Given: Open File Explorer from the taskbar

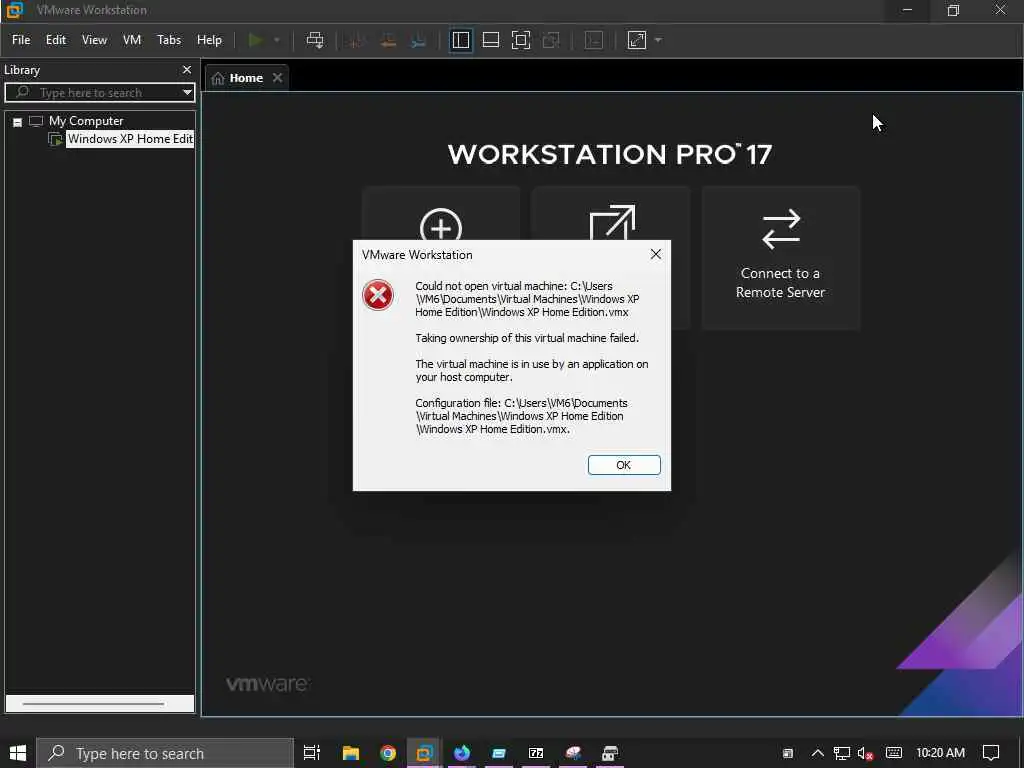Looking at the screenshot, I should click(x=351, y=753).
